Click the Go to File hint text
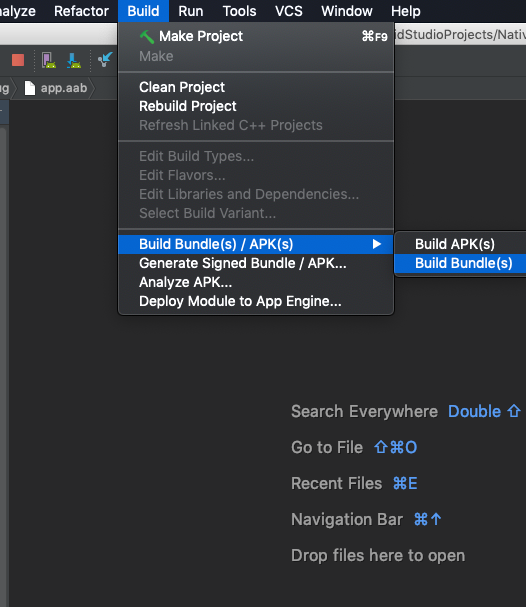Screen dimensions: 526x607 point(327,447)
